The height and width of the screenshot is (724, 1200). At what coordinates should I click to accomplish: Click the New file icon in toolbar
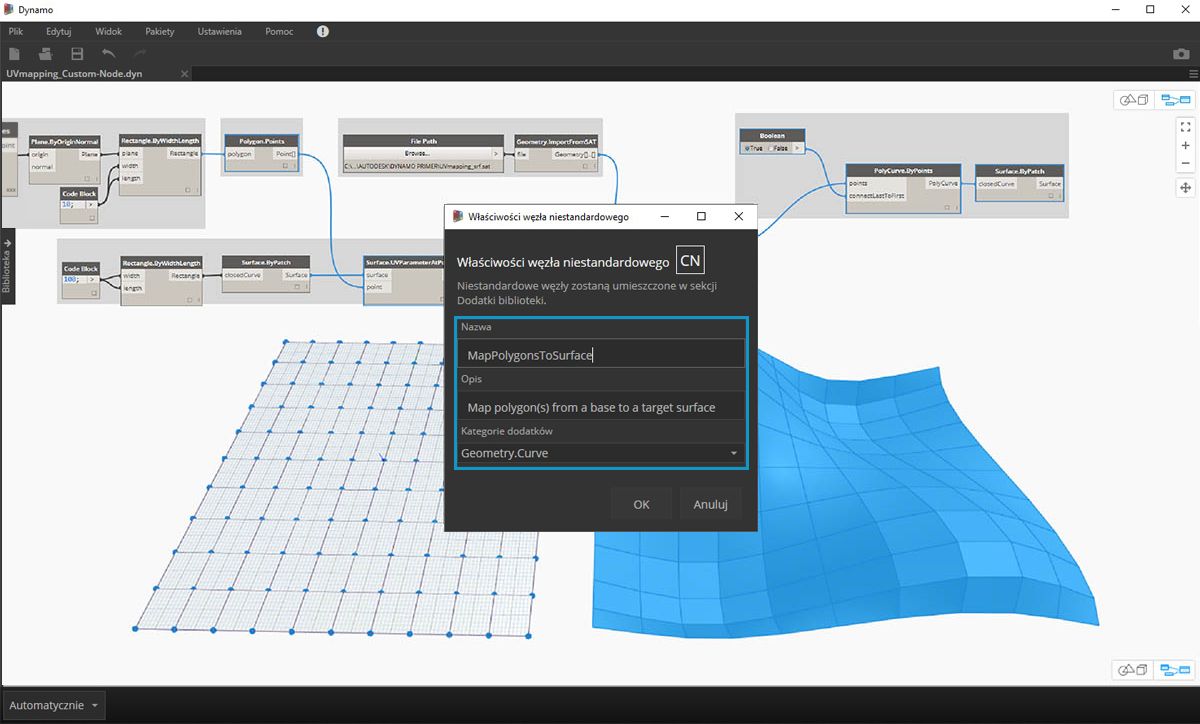coord(15,53)
